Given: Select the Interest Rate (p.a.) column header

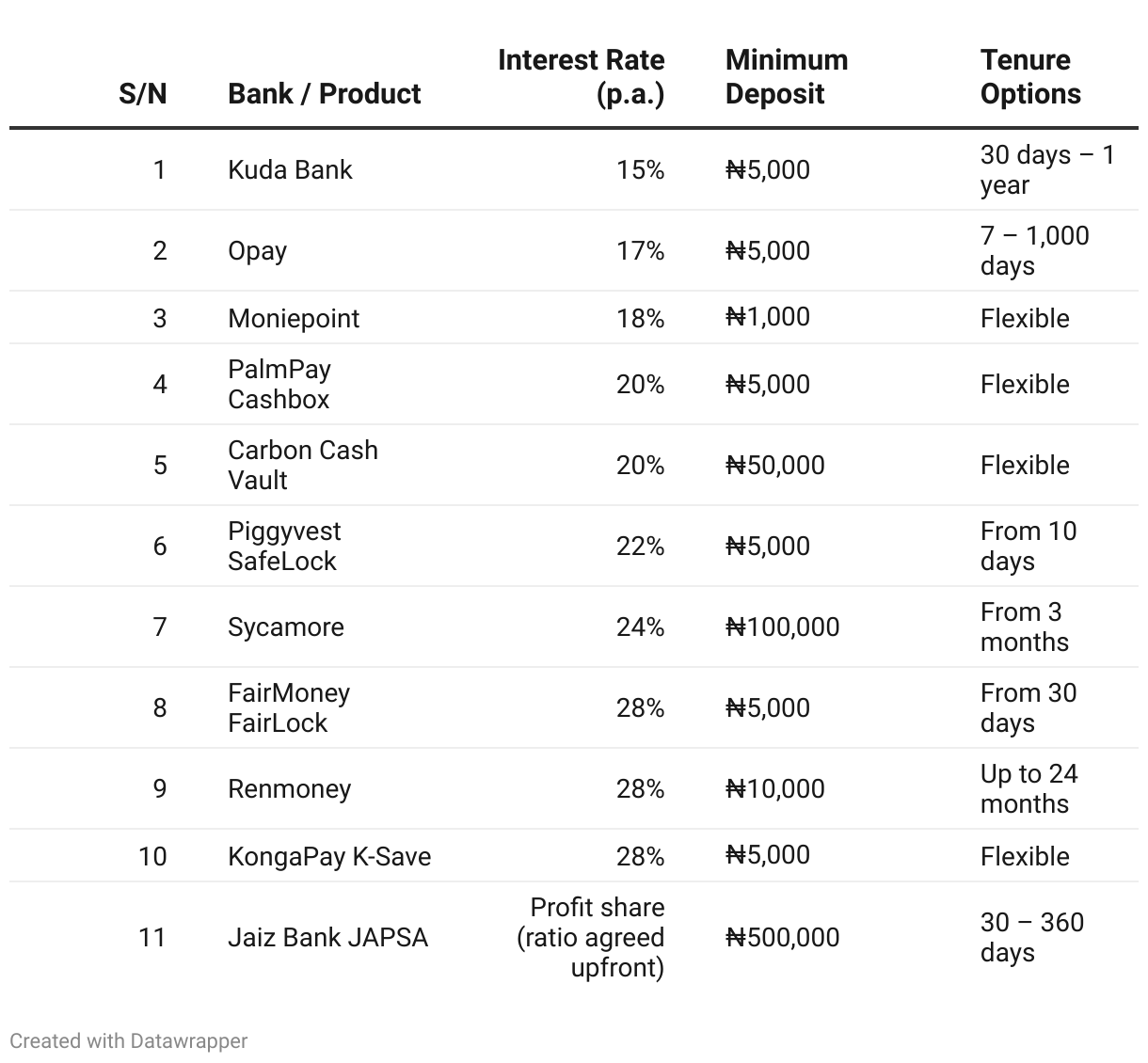Looking at the screenshot, I should click(x=582, y=76).
